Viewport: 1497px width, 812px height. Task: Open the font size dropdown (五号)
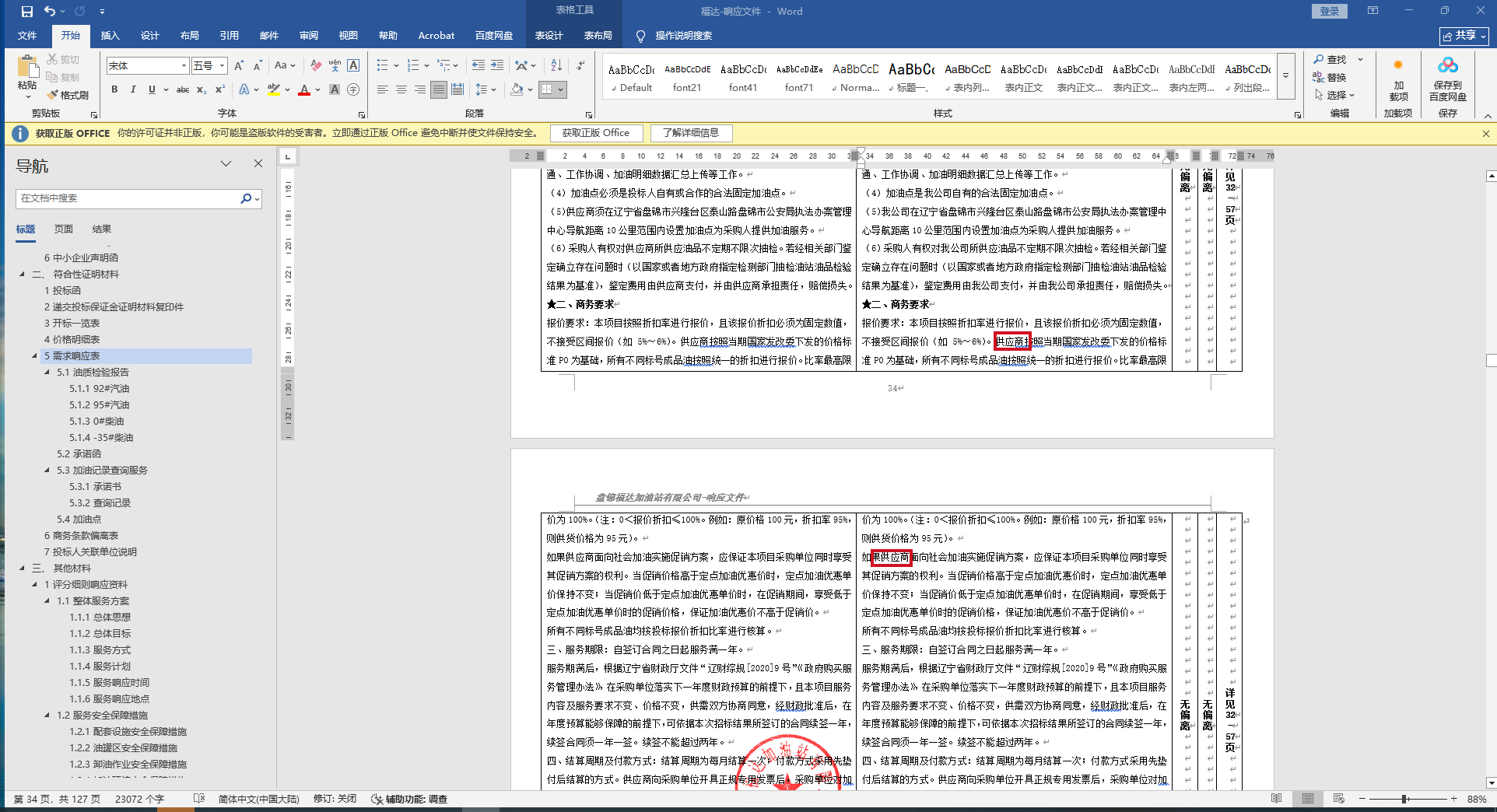(222, 66)
